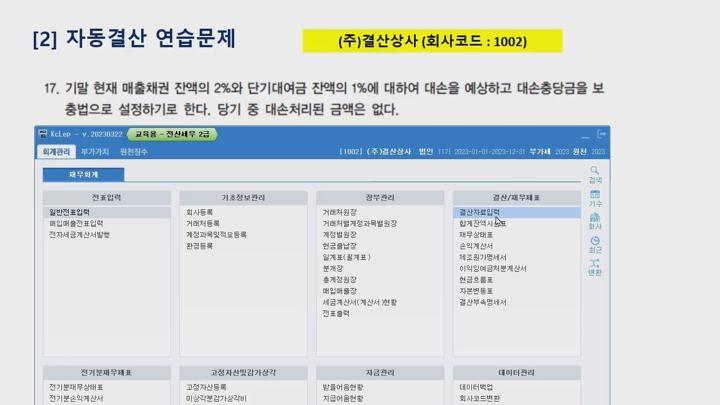The image size is (720, 405).
Task: Click the 장부관리 section header
Action: (x=380, y=197)
